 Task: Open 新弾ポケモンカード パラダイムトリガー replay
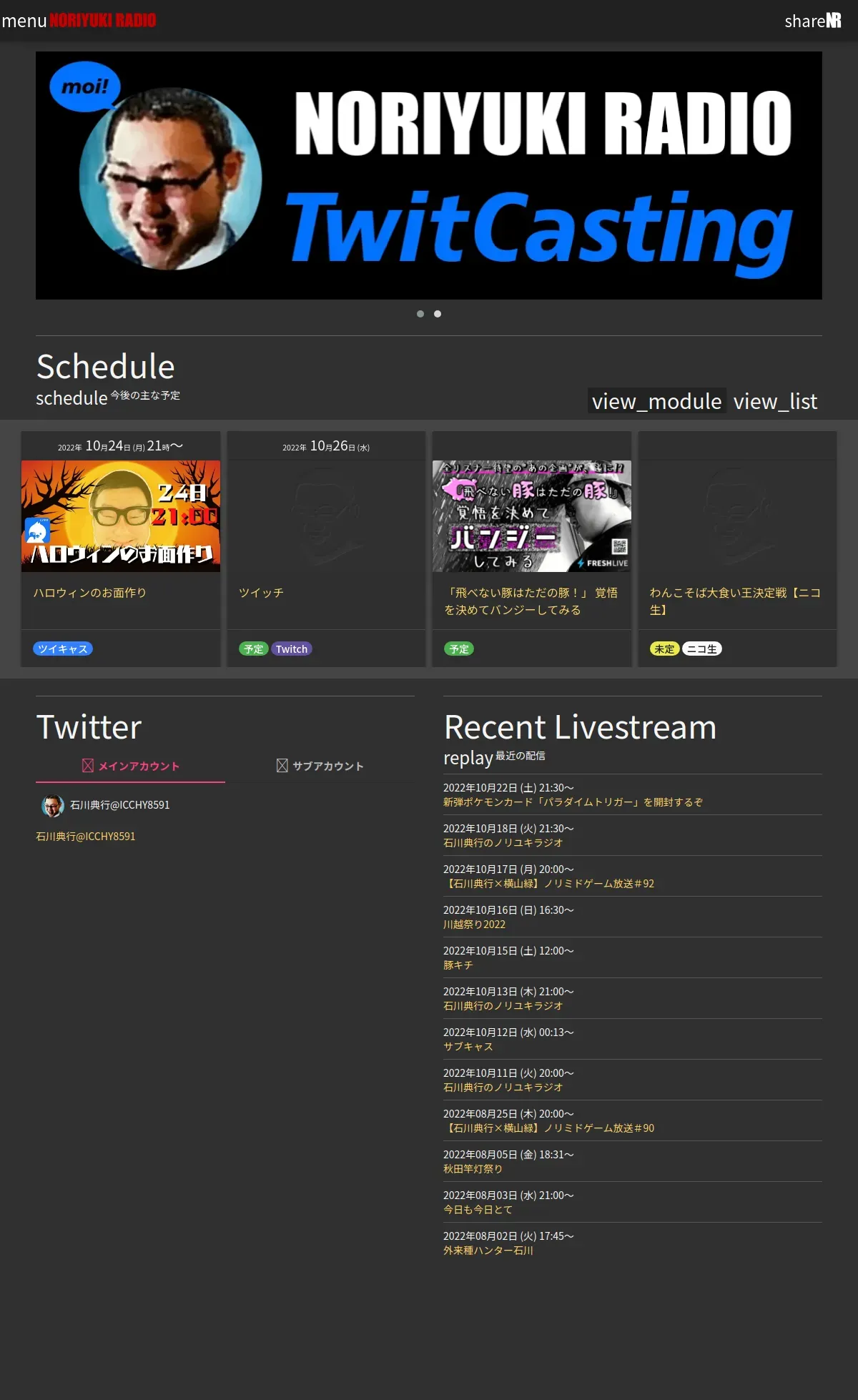pos(573,802)
